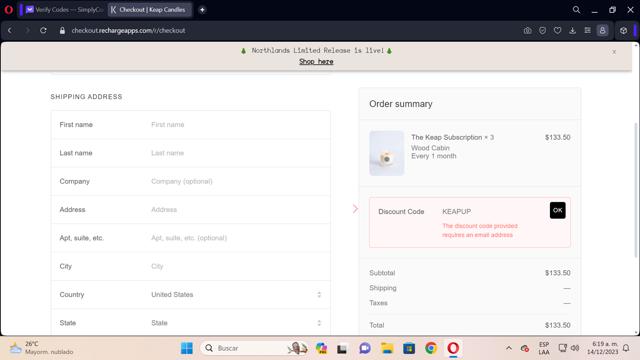The image size is (640, 360).
Task: Click the page vertical scrollbar
Action: 636,190
